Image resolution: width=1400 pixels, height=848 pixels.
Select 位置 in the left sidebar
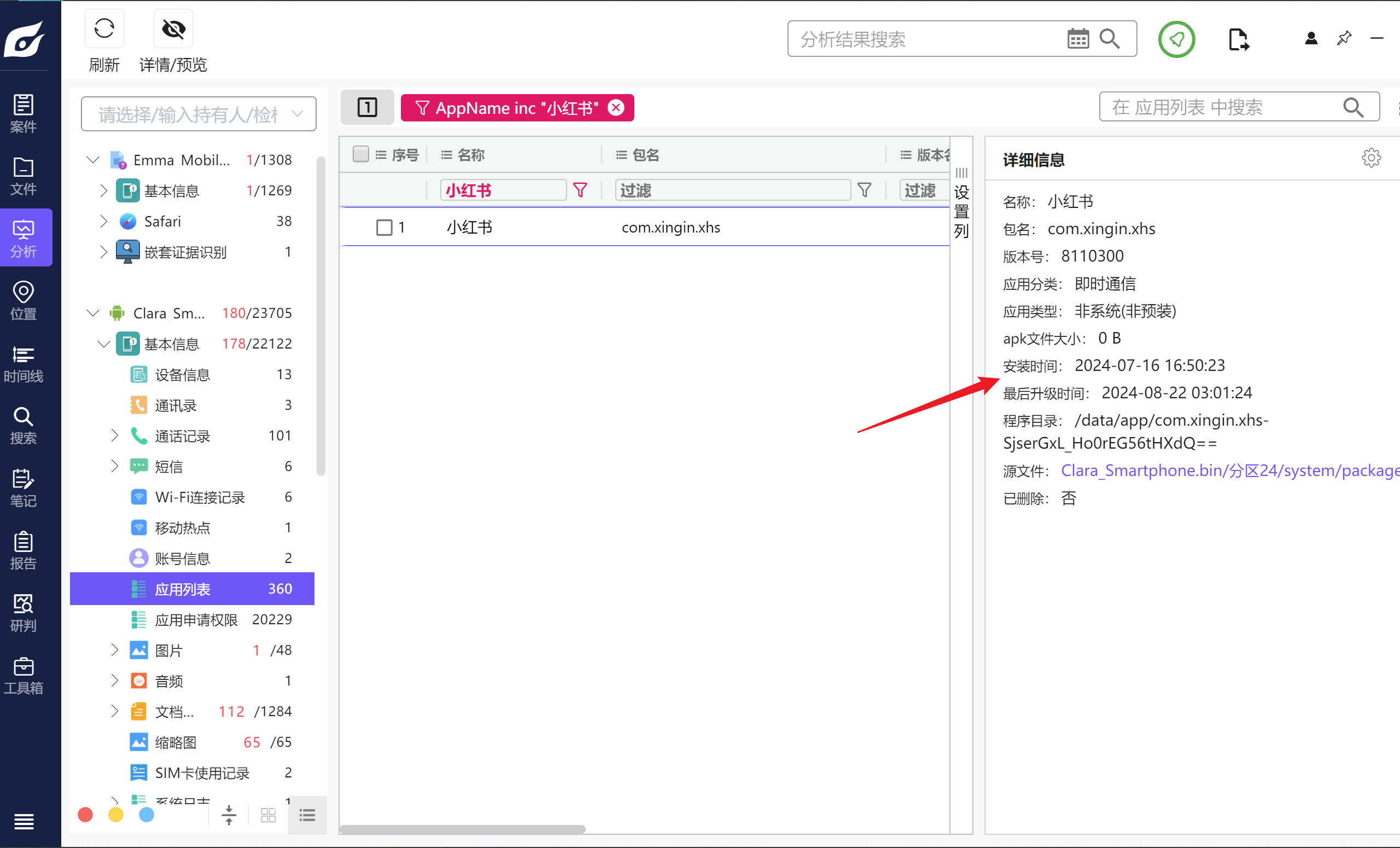click(24, 300)
